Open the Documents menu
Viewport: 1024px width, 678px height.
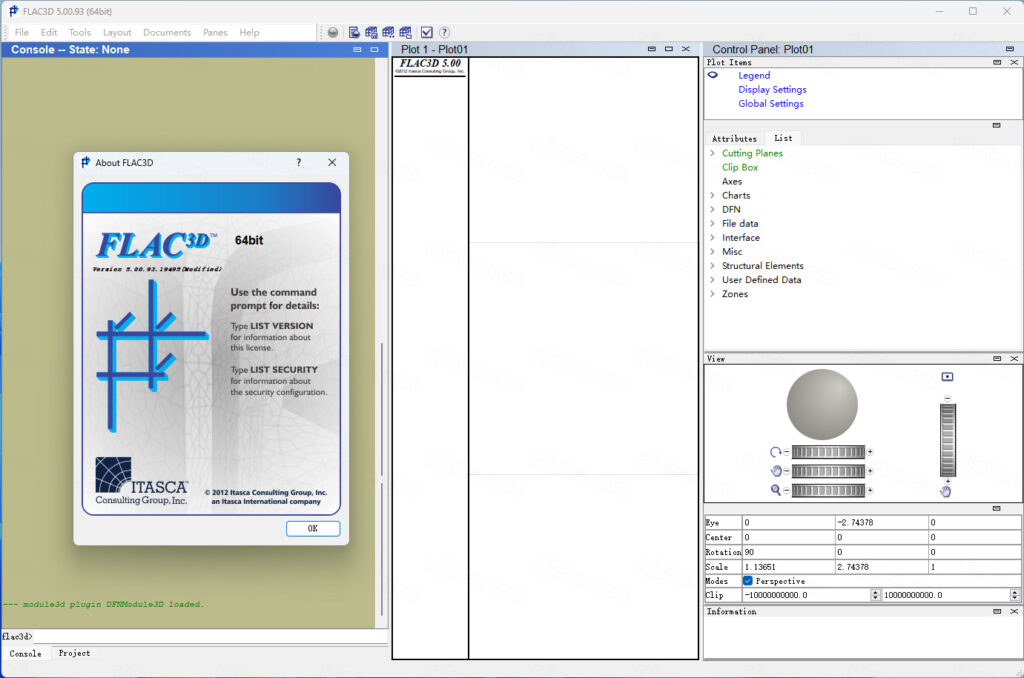pyautogui.click(x=167, y=32)
